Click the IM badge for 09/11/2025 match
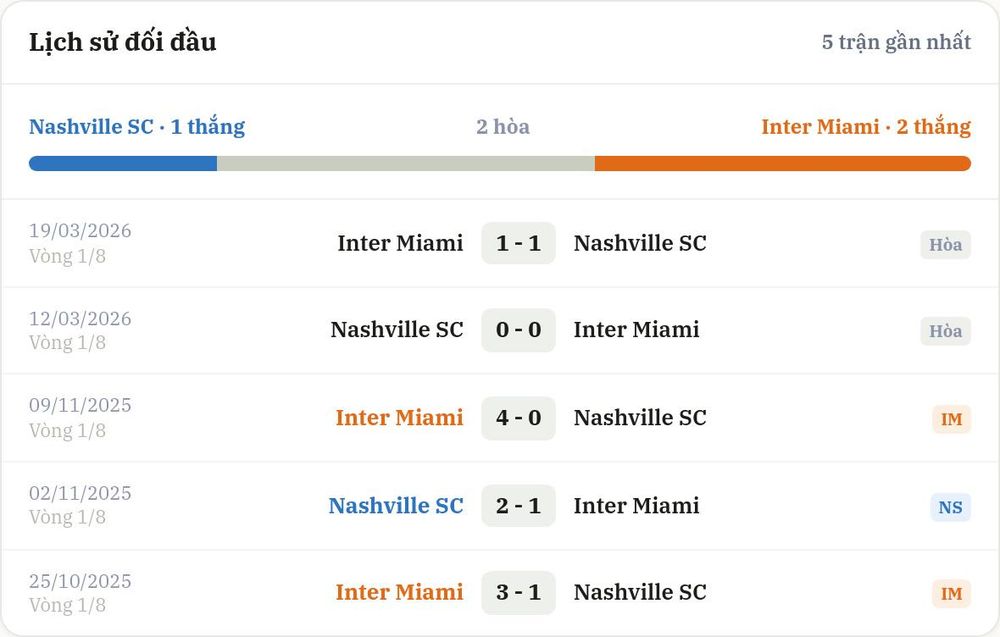The height and width of the screenshot is (637, 1000). click(952, 419)
